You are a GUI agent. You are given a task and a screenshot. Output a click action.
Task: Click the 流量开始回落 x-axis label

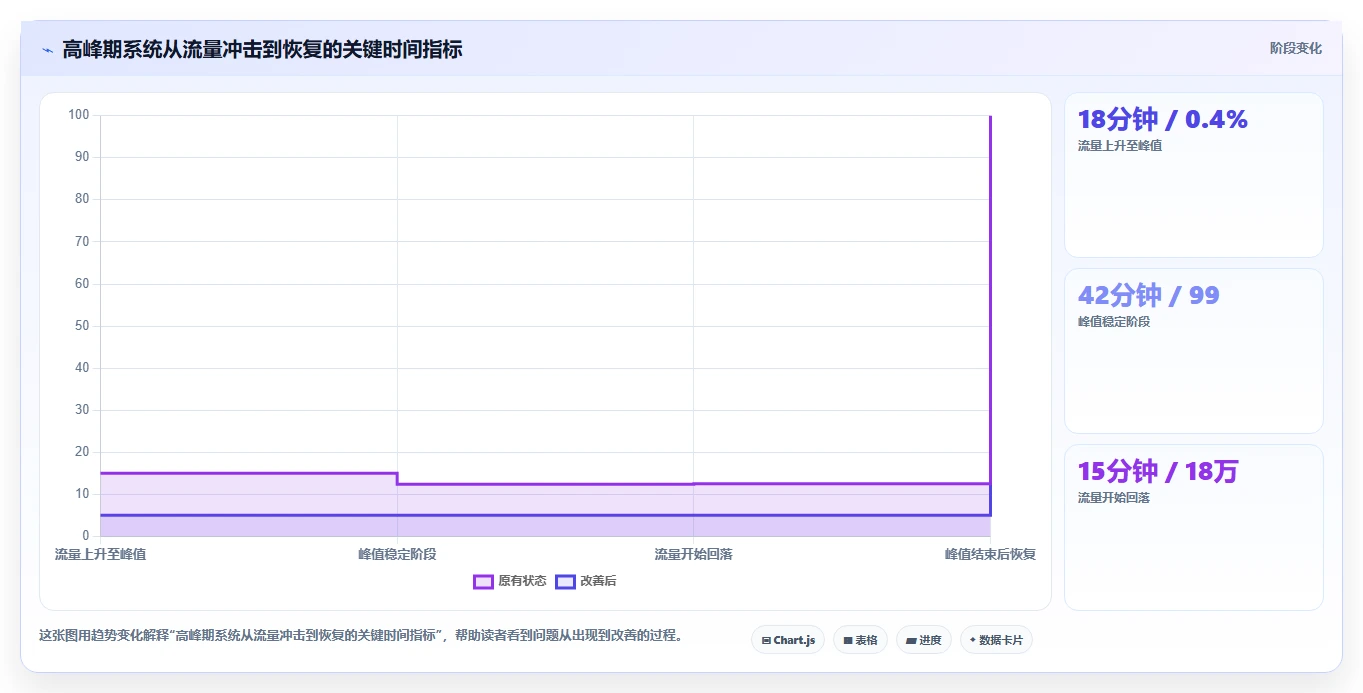point(693,554)
